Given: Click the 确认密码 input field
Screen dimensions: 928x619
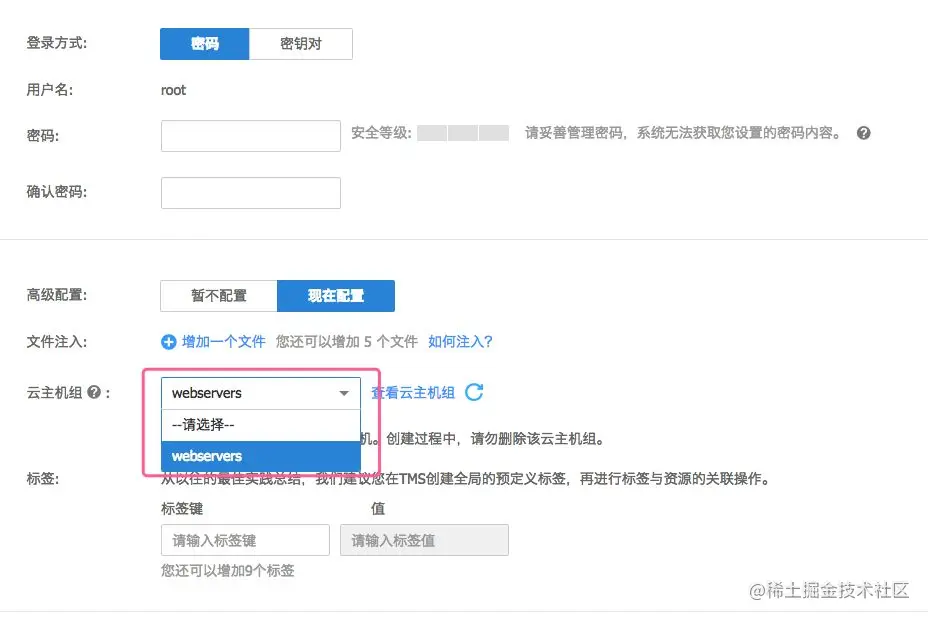Looking at the screenshot, I should 251,193.
